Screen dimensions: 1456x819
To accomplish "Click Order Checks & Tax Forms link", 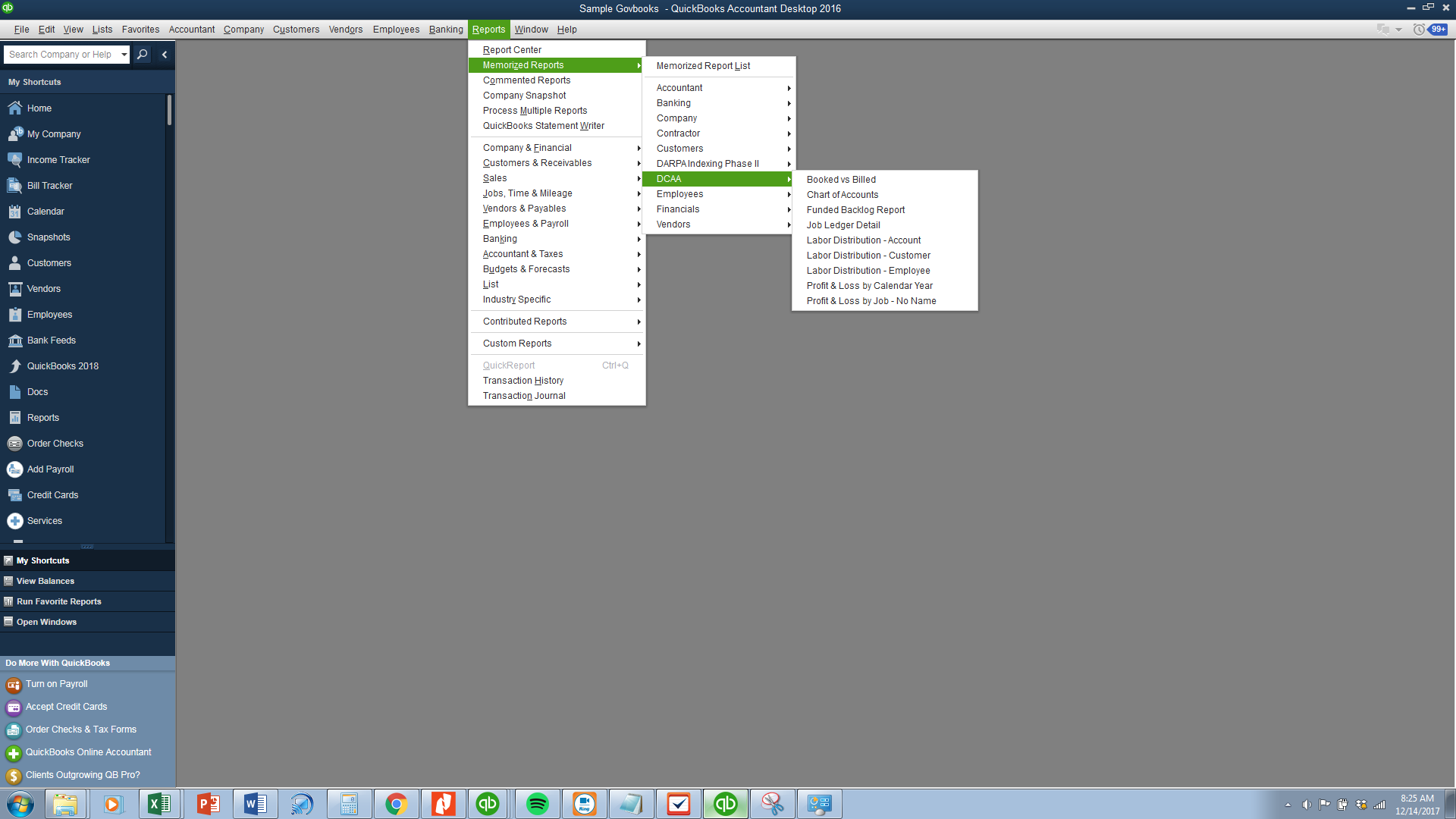I will (x=81, y=730).
